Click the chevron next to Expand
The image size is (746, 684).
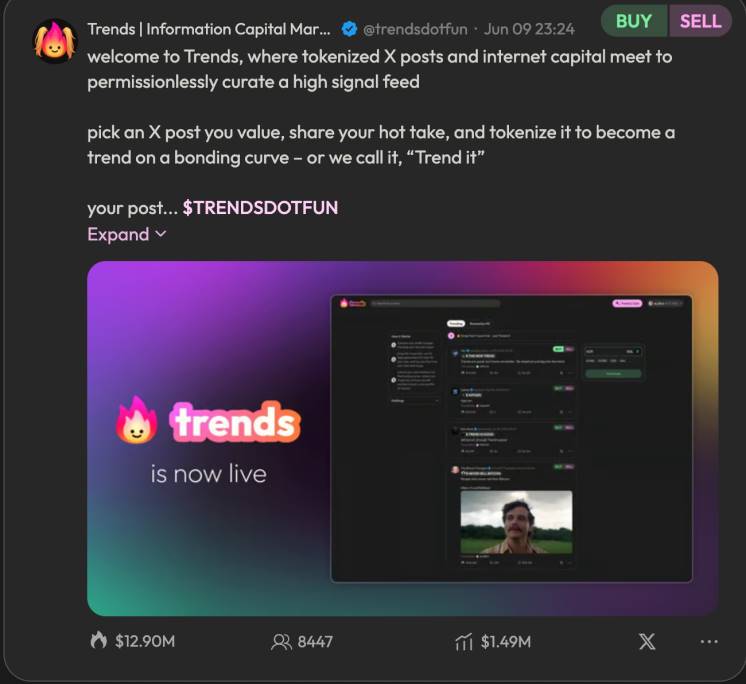click(161, 234)
